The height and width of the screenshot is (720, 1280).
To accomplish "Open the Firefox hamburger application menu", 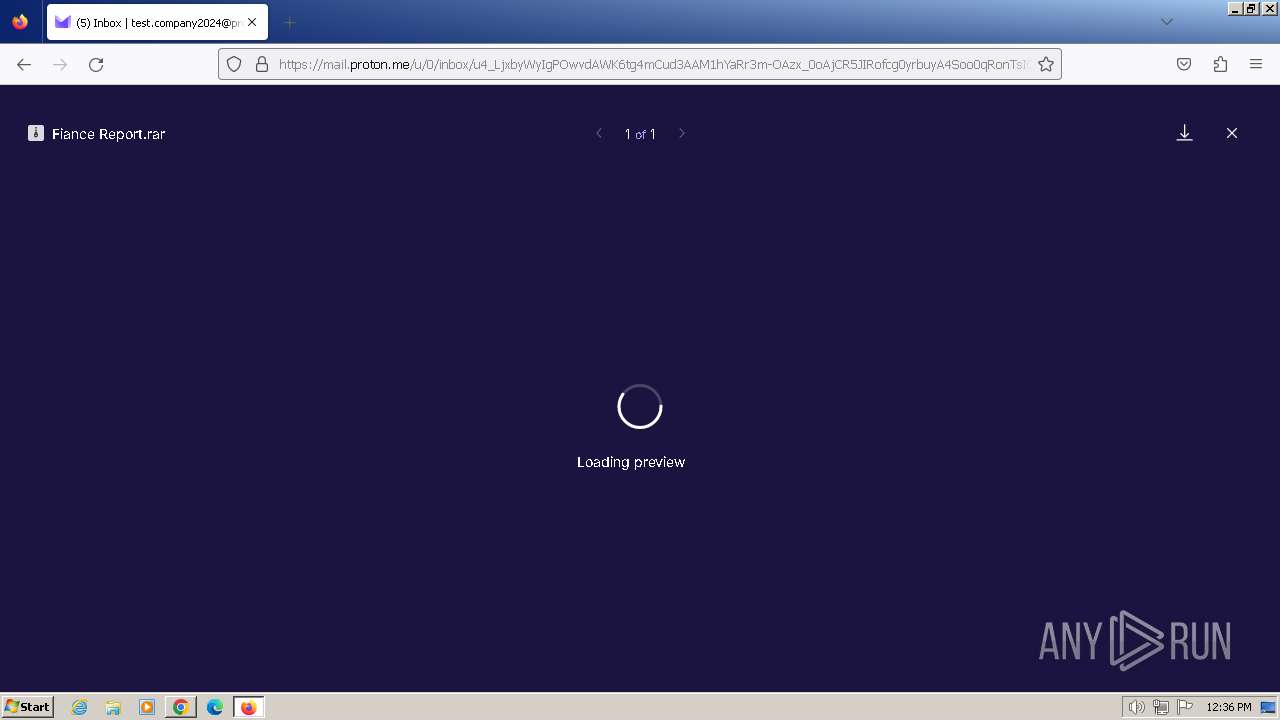I will (1256, 64).
